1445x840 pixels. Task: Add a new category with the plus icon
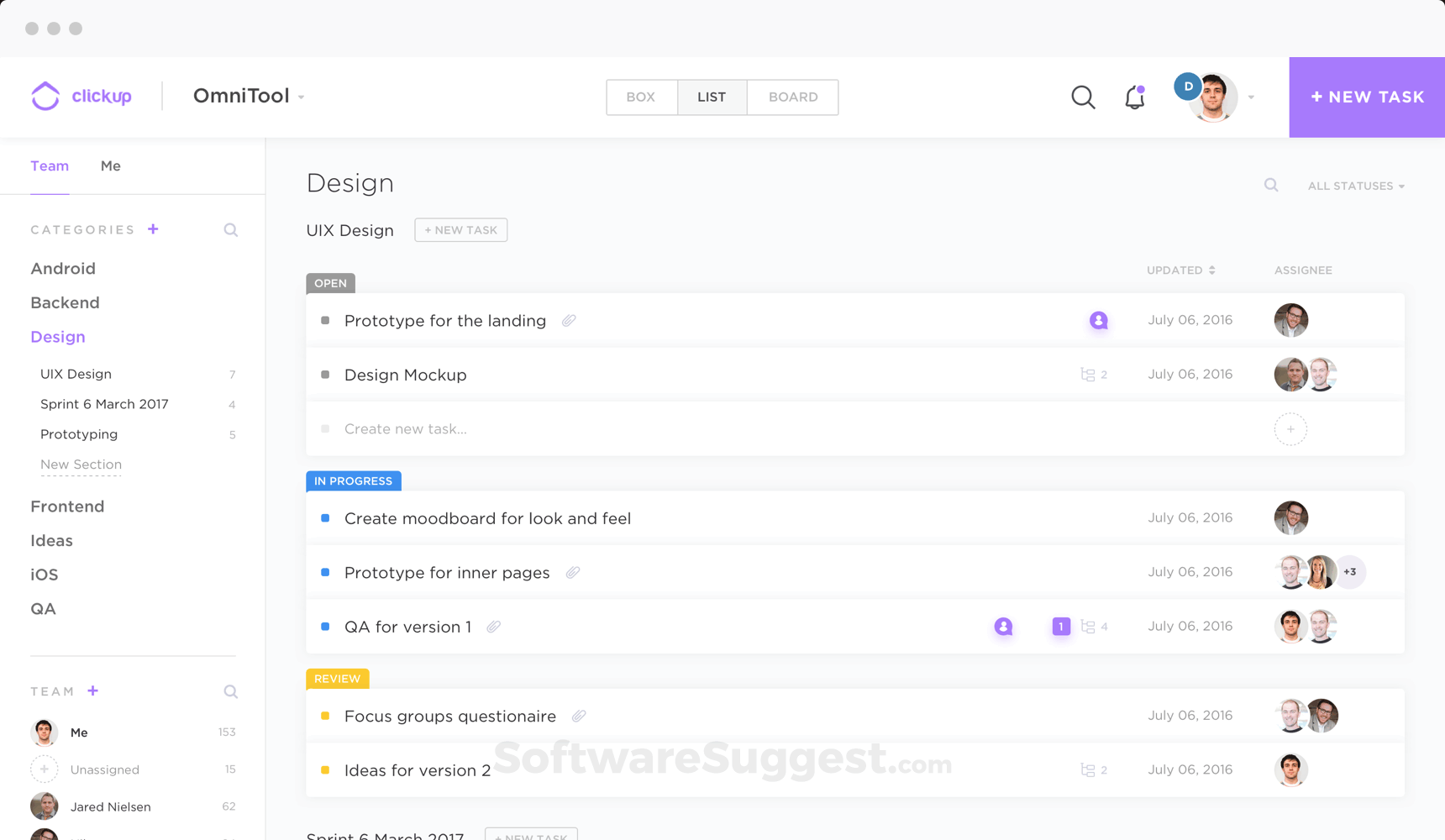[153, 228]
